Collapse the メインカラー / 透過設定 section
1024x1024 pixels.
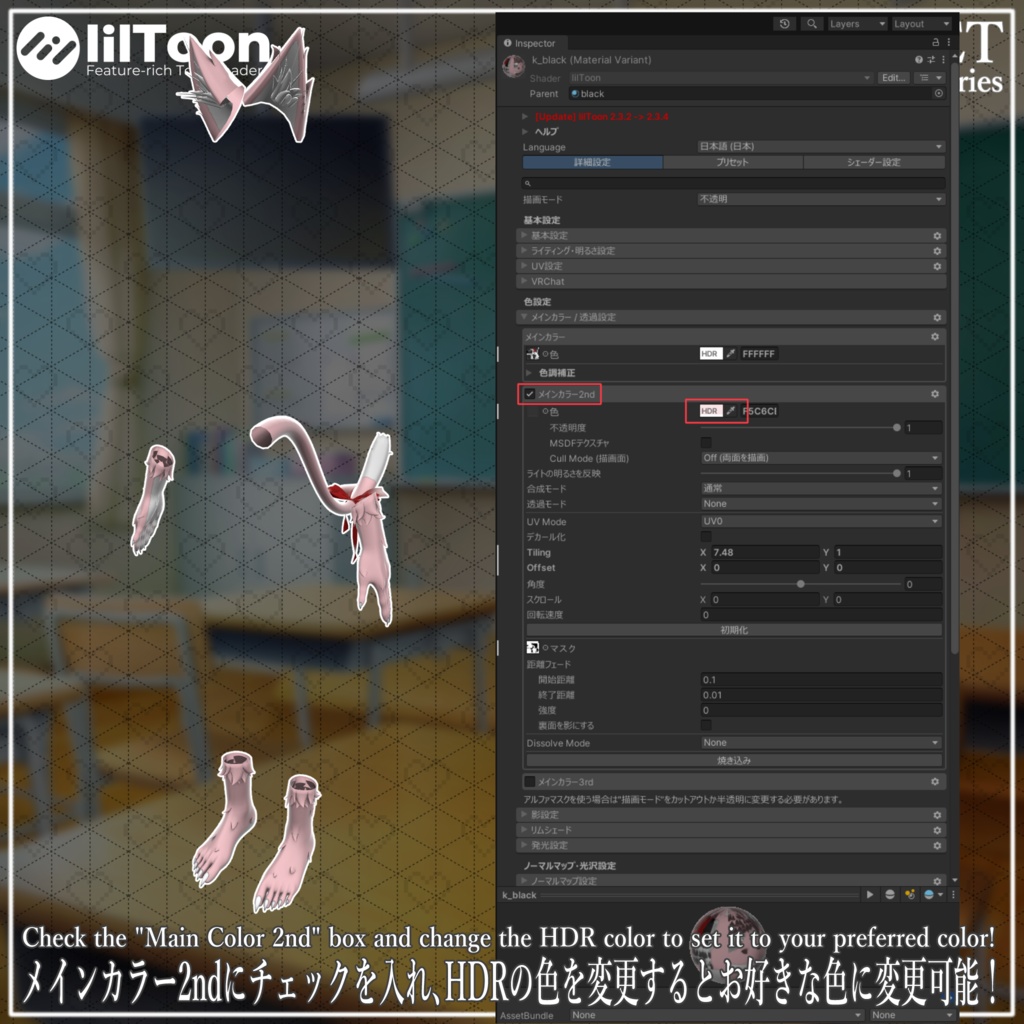(524, 317)
